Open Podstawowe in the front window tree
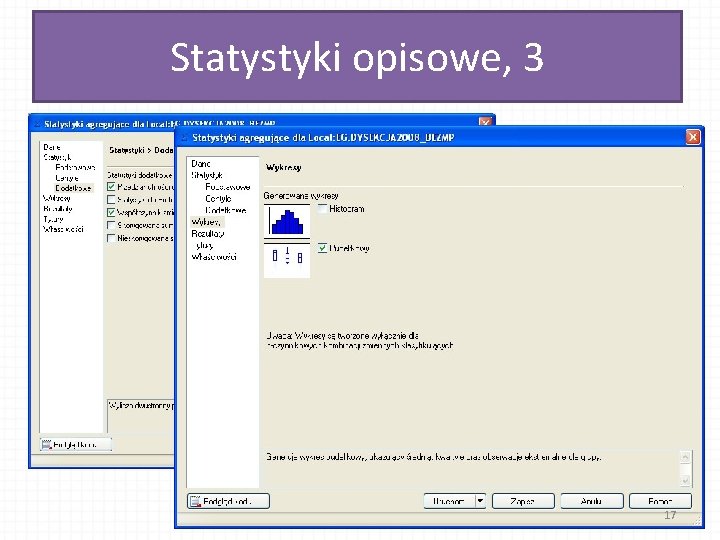 coord(228,187)
